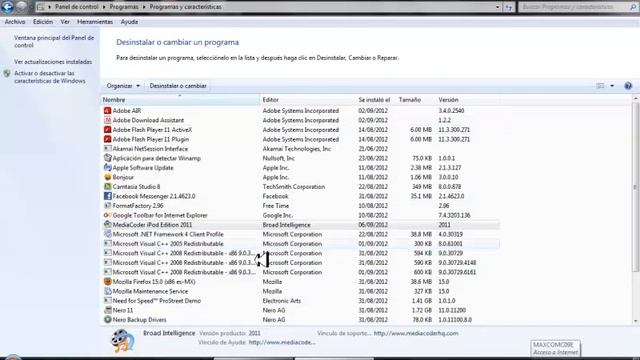Viewport: 640px width, 360px height.
Task: Click the scrollbar up arrow
Action: [x=636, y=99]
